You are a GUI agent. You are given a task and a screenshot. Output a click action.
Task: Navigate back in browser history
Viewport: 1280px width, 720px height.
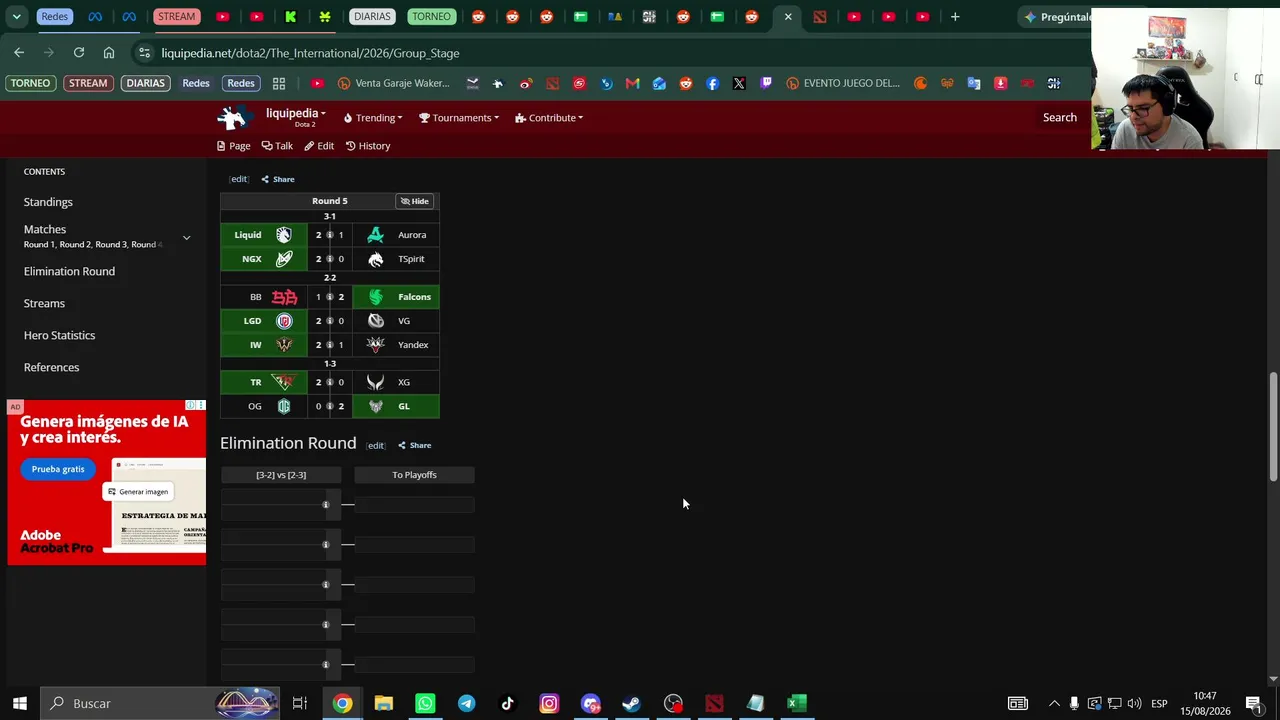coord(19,52)
